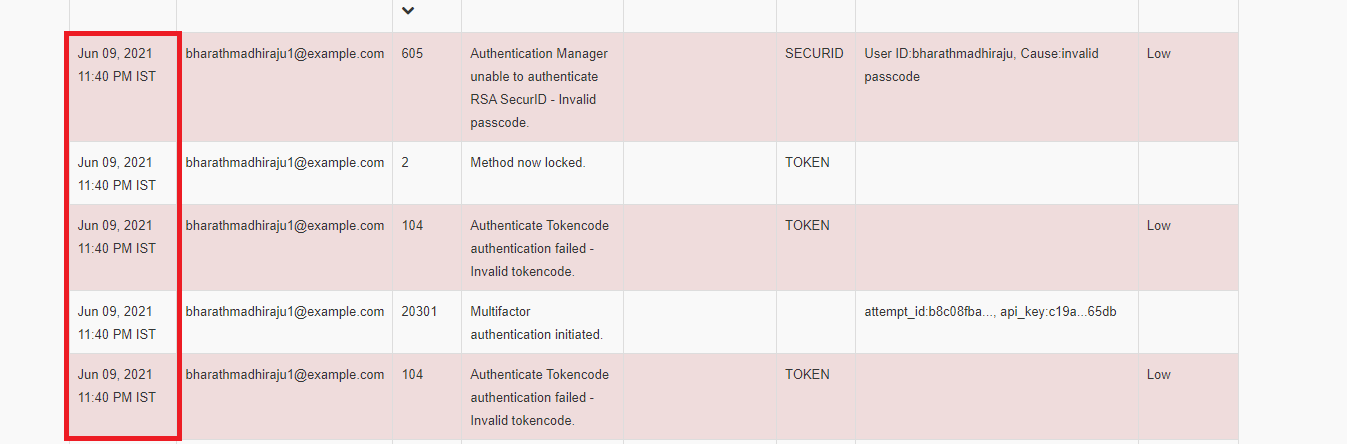Viewport: 1347px width, 444px height.
Task: Click the email in the 20301 event row
Action: click(285, 312)
